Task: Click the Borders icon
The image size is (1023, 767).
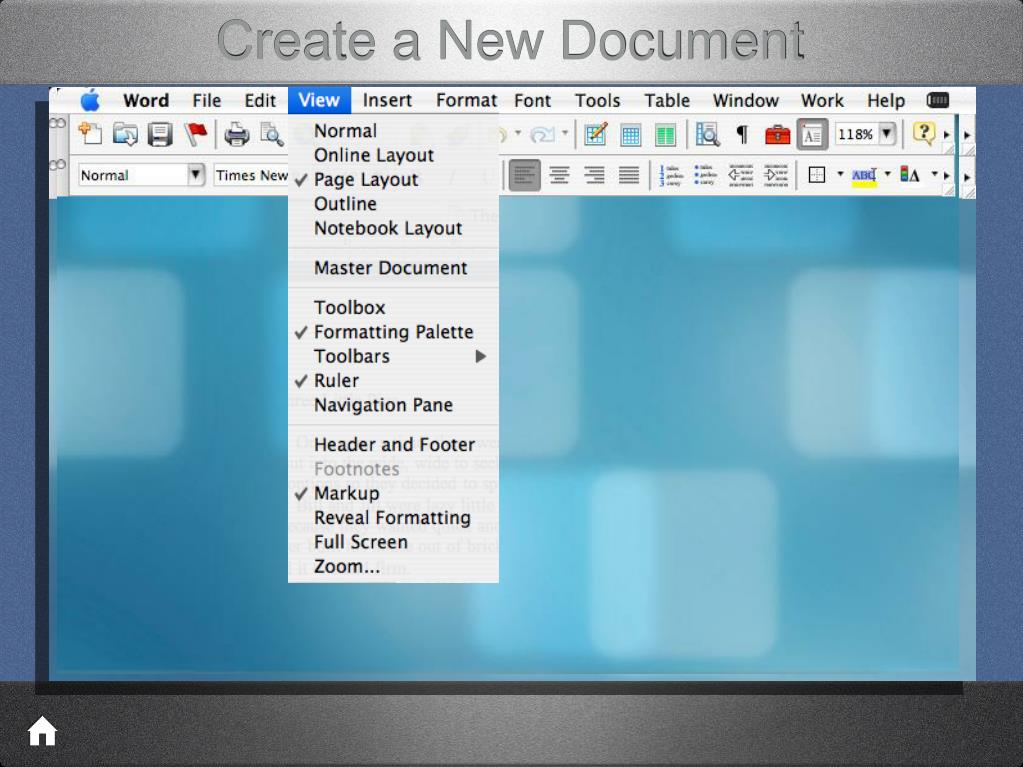Action: click(817, 175)
